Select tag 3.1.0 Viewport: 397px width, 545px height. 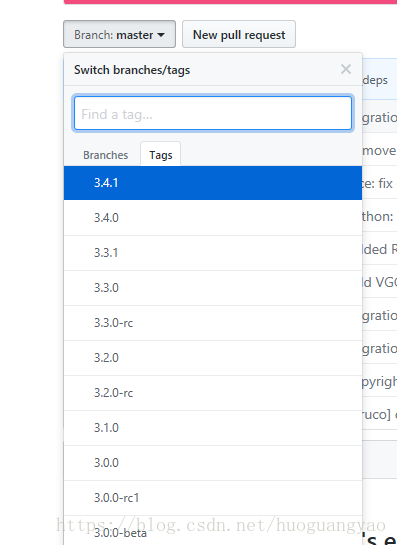click(x=213, y=428)
